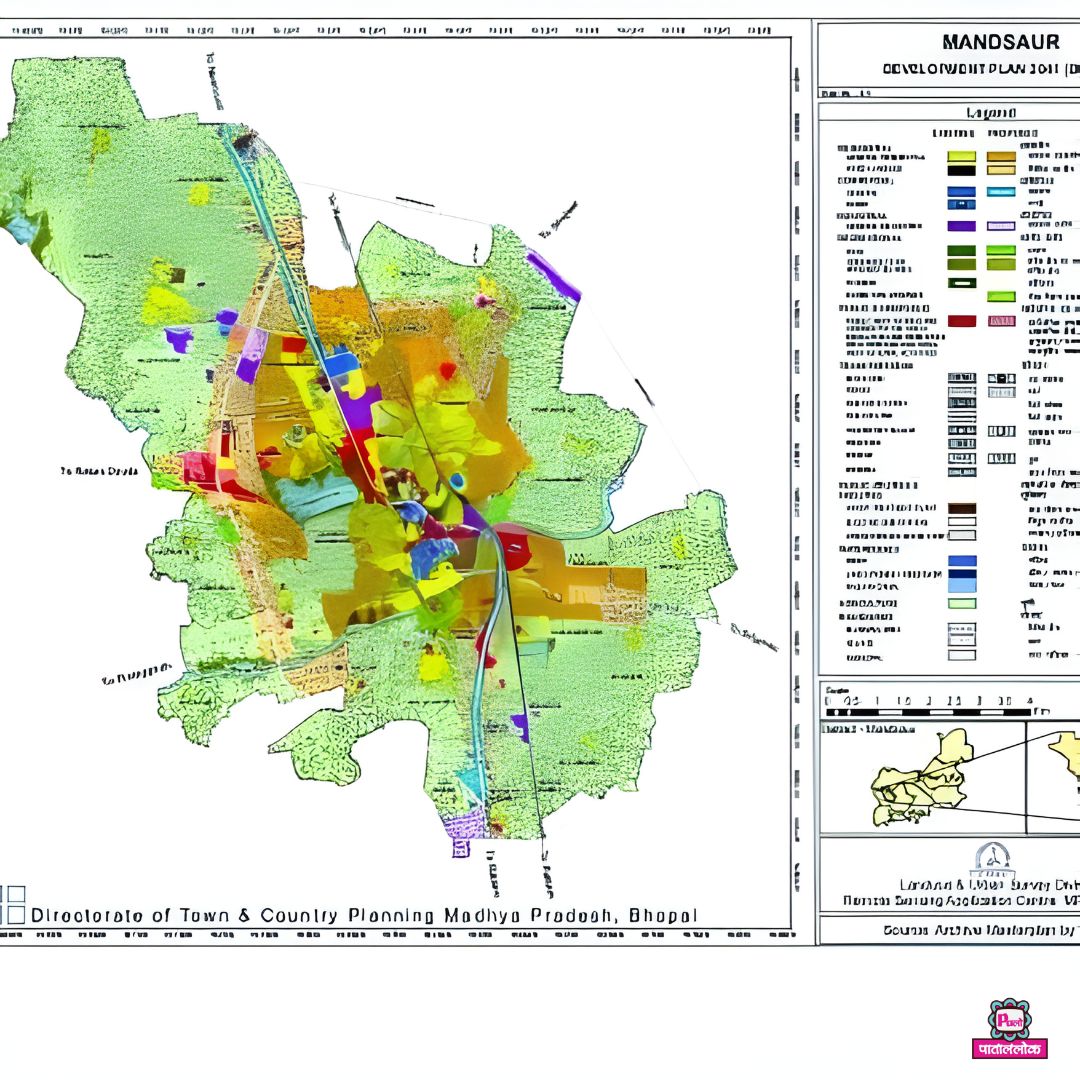The width and height of the screenshot is (1080, 1080).
Task: Select the yellow district inset map
Action: [x=921, y=780]
